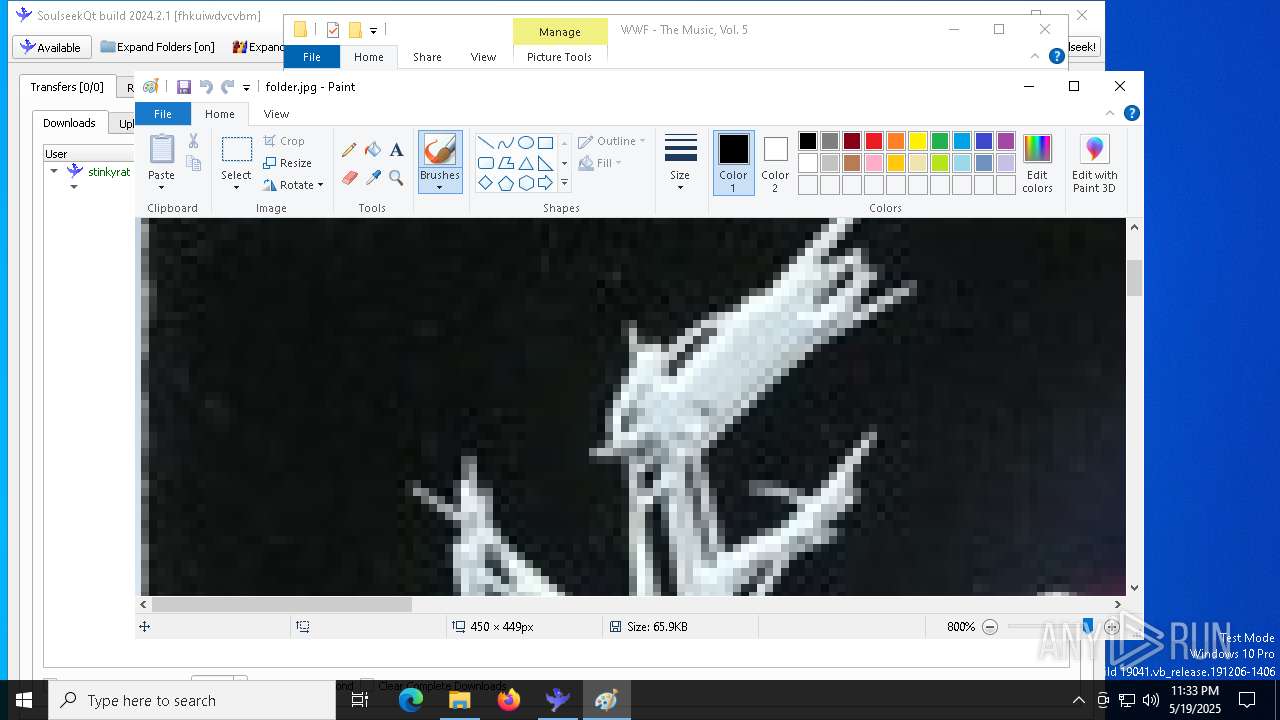Collapse the stinkyrat tree node in Soulseek
Screen dimensions: 1280x720
tap(54, 171)
